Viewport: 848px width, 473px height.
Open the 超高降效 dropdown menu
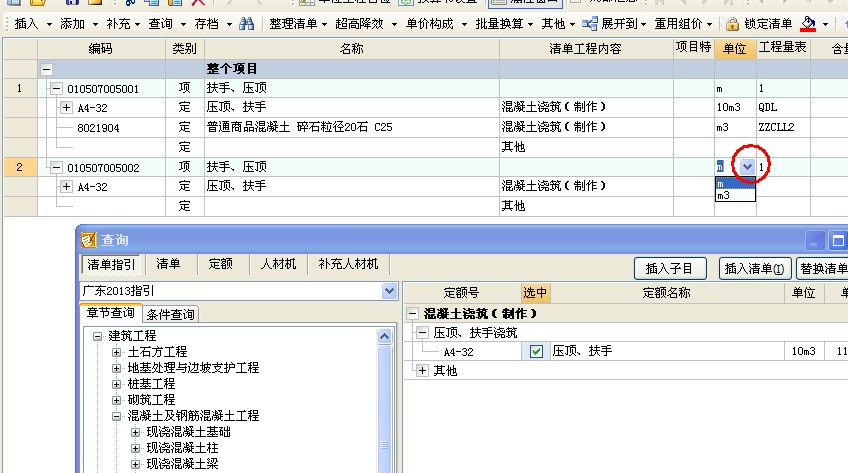click(x=366, y=24)
